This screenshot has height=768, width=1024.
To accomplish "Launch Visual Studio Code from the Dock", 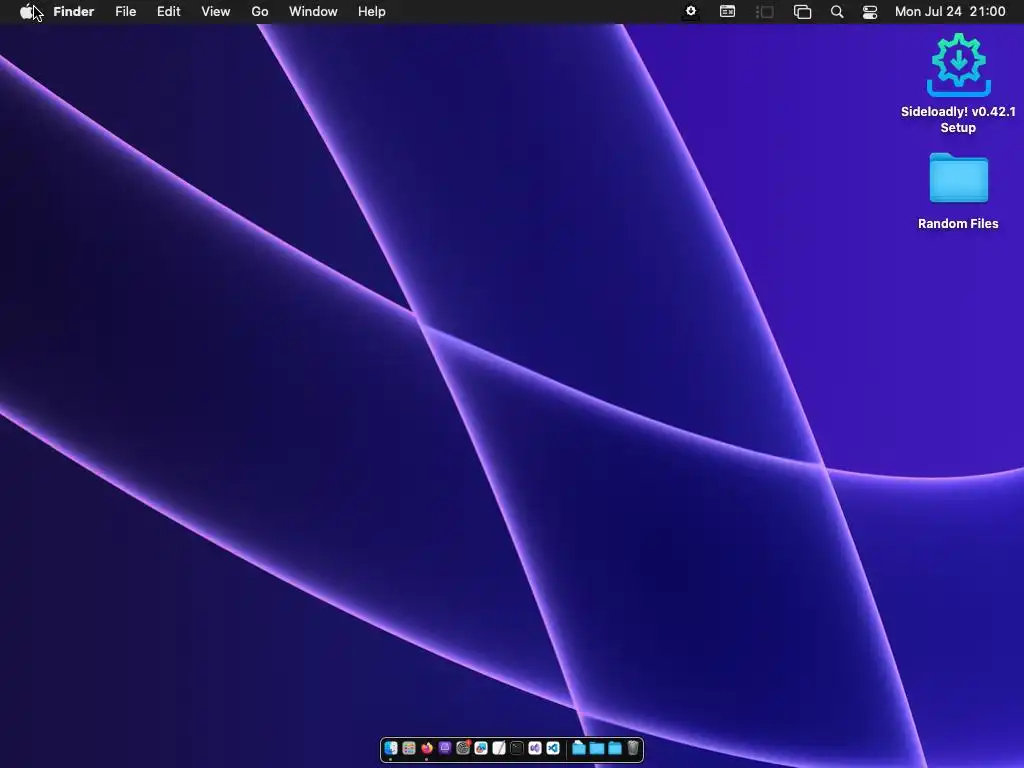I will (x=553, y=748).
